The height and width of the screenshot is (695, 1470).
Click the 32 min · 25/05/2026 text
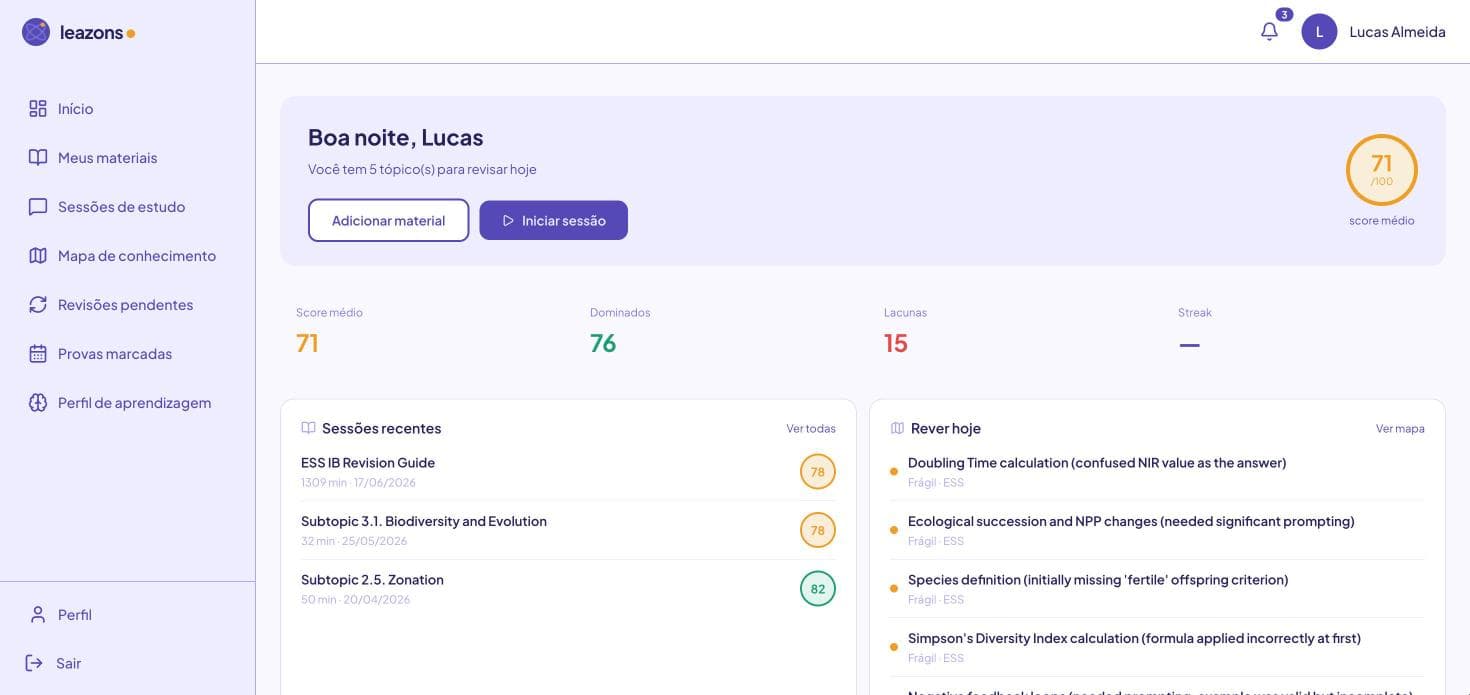point(354,541)
